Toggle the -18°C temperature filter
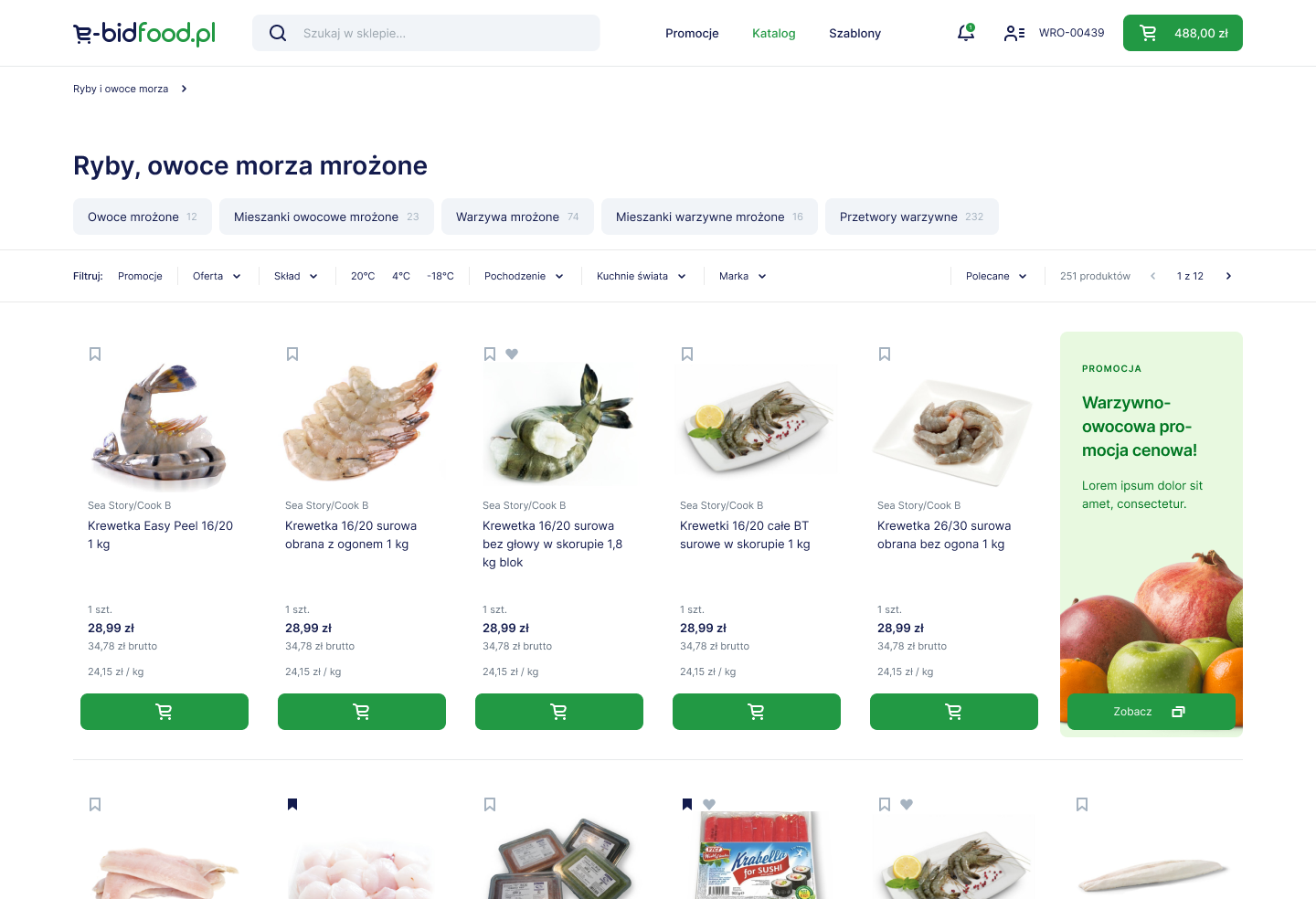The width and height of the screenshot is (1316, 899). point(440,276)
